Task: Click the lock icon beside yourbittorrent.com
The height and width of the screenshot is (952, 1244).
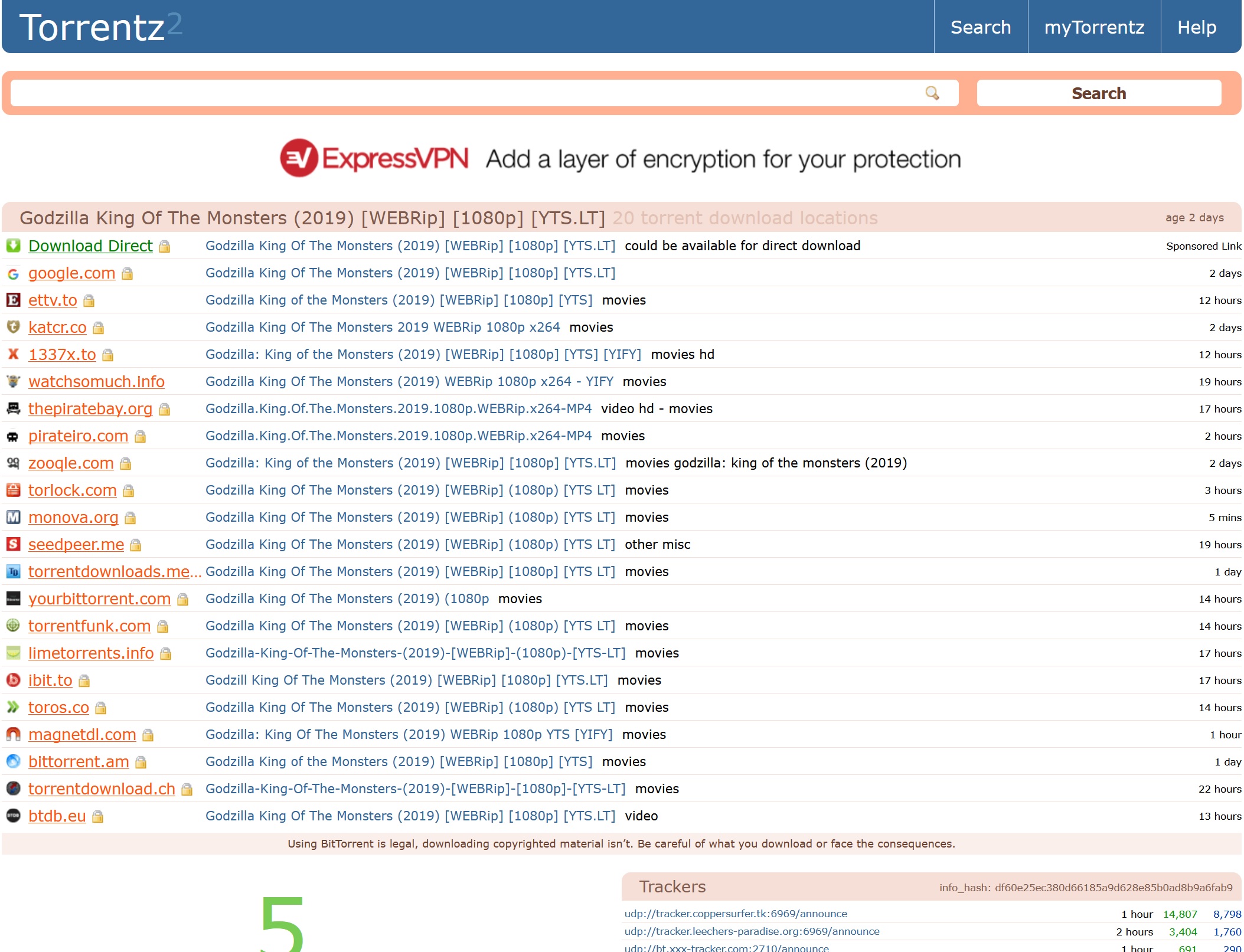Action: point(182,599)
